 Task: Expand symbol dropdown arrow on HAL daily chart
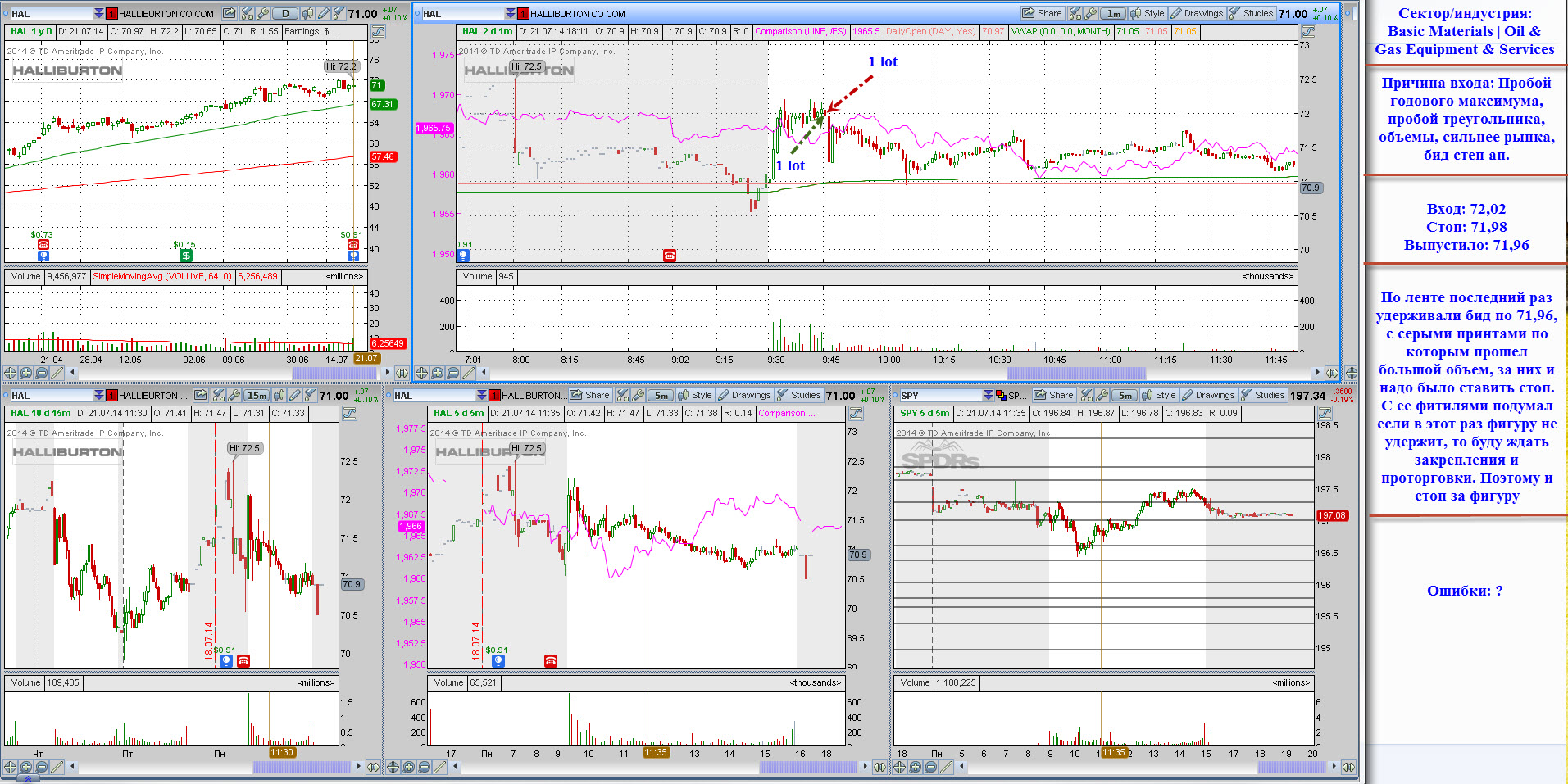(x=98, y=13)
